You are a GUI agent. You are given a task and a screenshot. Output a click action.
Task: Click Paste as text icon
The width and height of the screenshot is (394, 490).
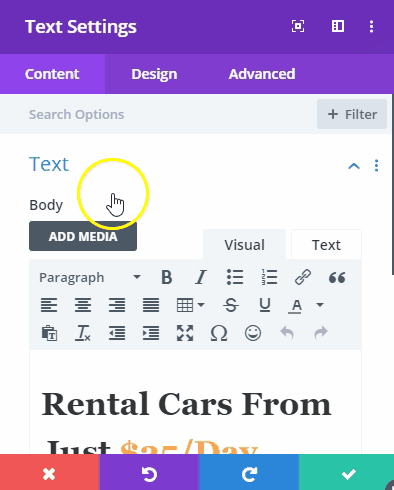[x=49, y=333]
